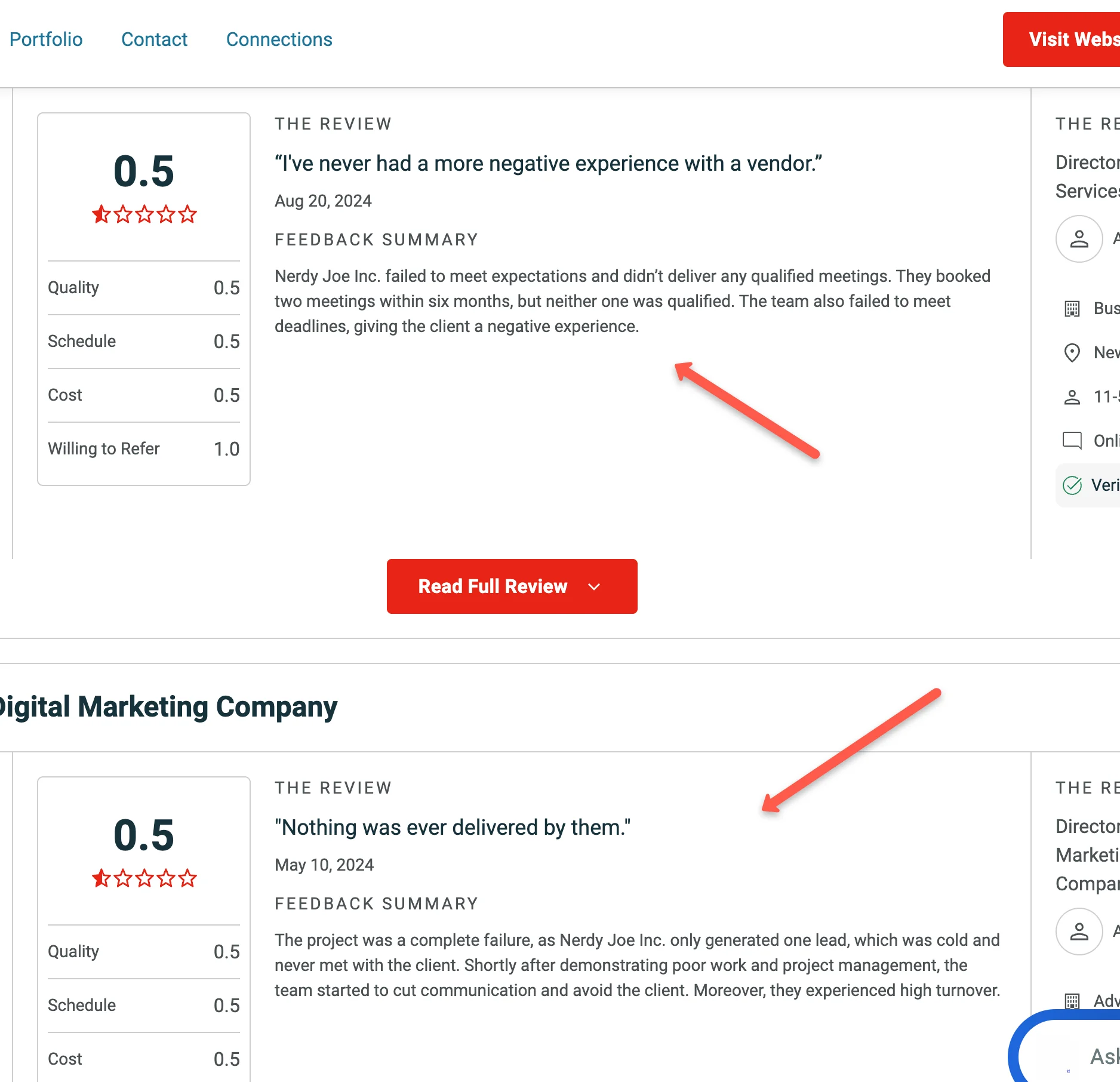Click the "Nothing was ever delivered by them." headline
Screen dimensions: 1120x1082
coord(453,827)
